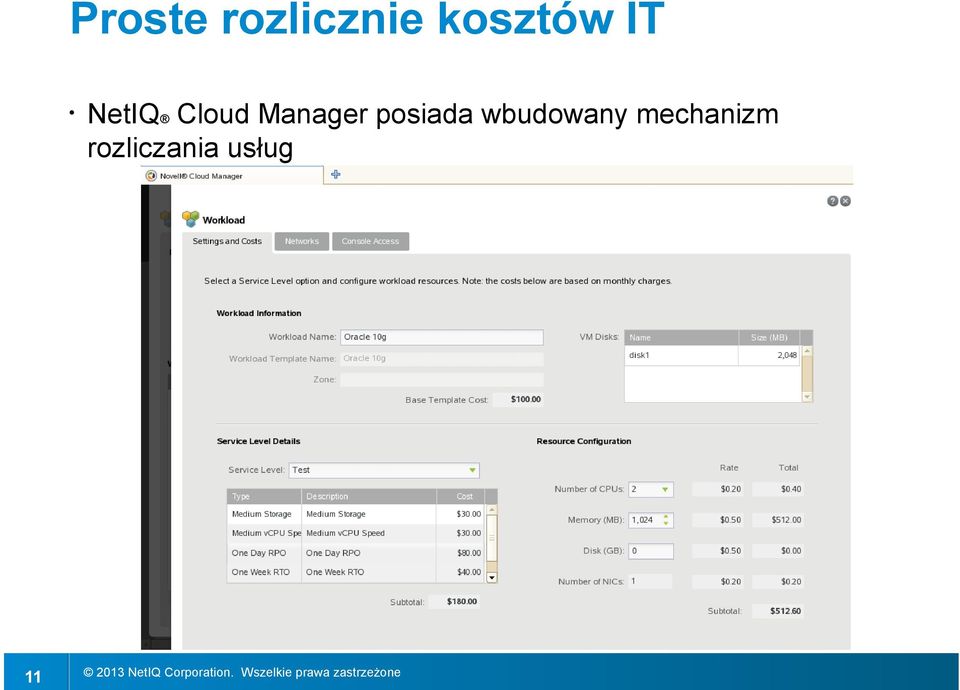Click the Memory (MB) stepper arrows
Viewport: 960px width, 690px height.
(x=666, y=520)
